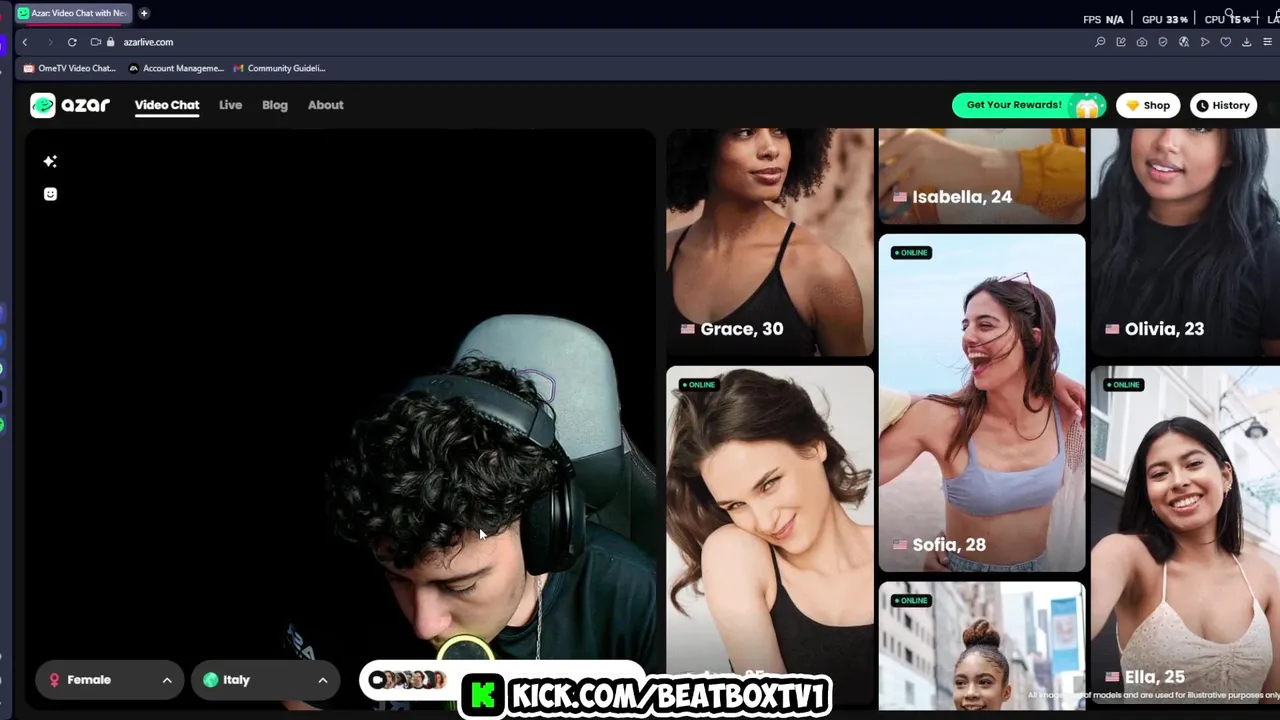
Task: Open the Video Chat tab
Action: pyautogui.click(x=167, y=105)
